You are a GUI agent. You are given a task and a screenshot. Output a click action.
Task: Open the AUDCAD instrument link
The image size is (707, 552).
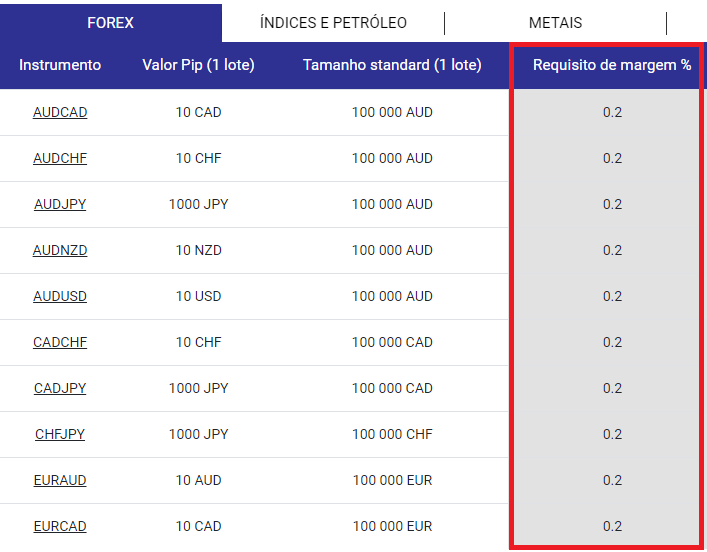pos(60,112)
